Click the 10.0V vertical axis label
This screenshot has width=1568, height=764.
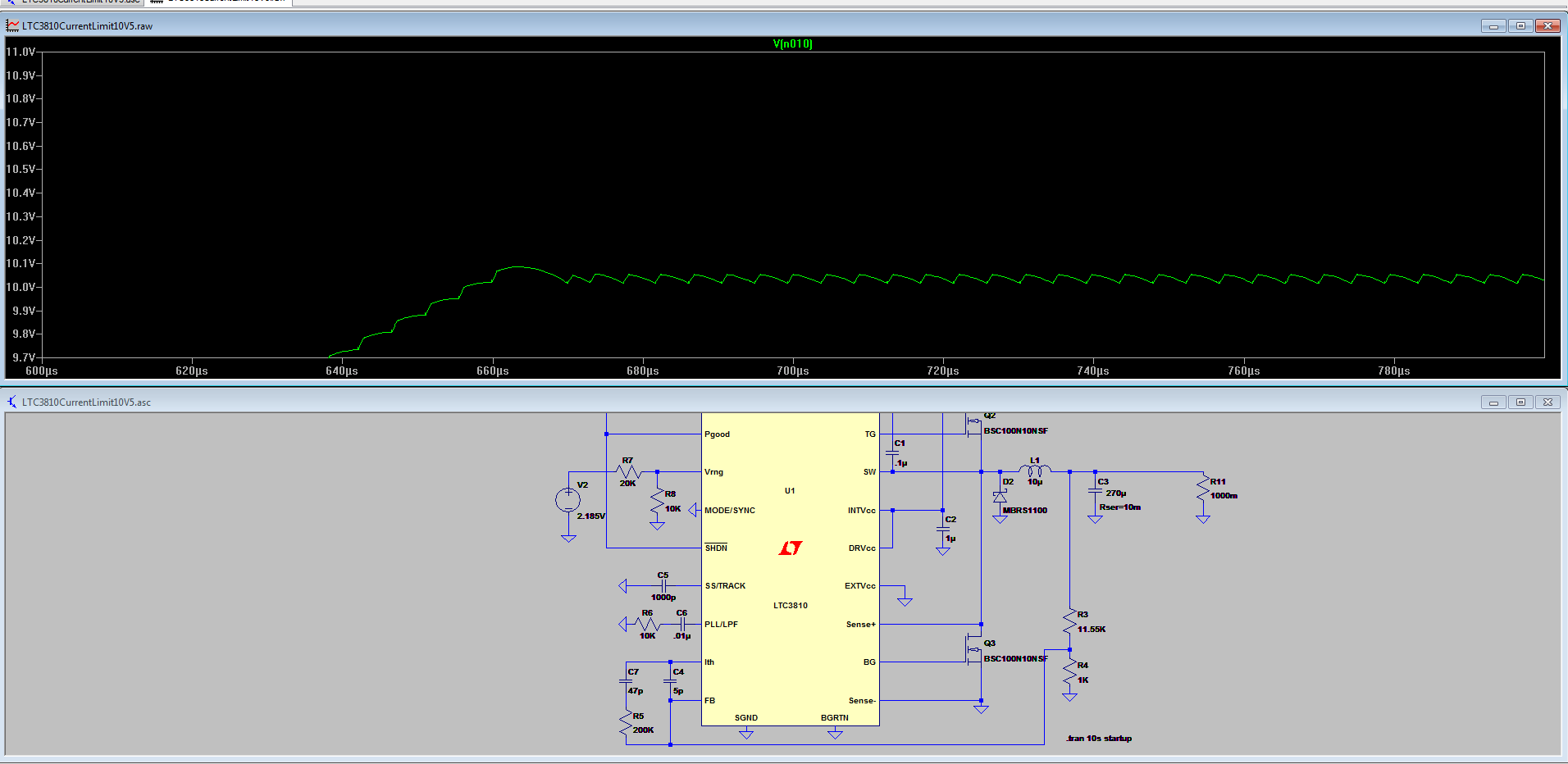pyautogui.click(x=21, y=287)
